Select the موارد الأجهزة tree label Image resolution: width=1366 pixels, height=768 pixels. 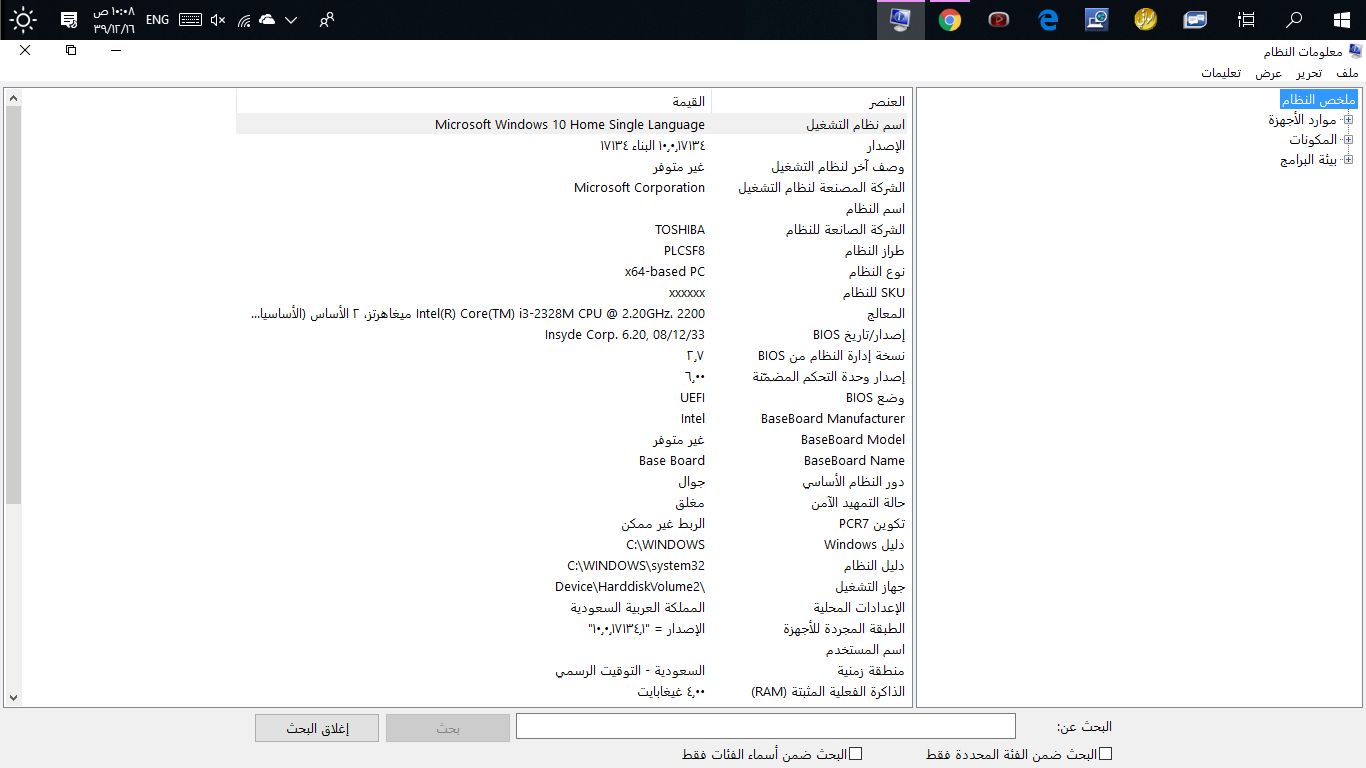1302,120
